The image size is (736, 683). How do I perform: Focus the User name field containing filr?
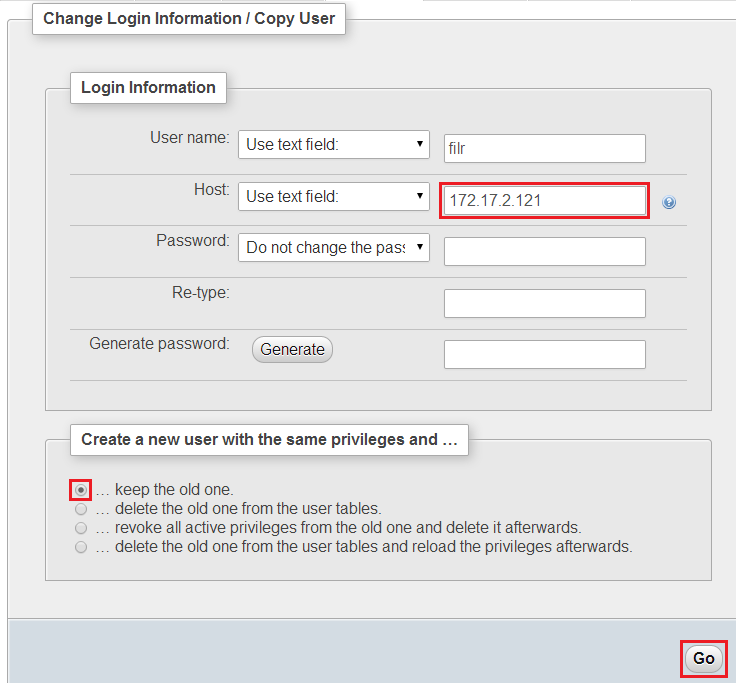point(545,149)
